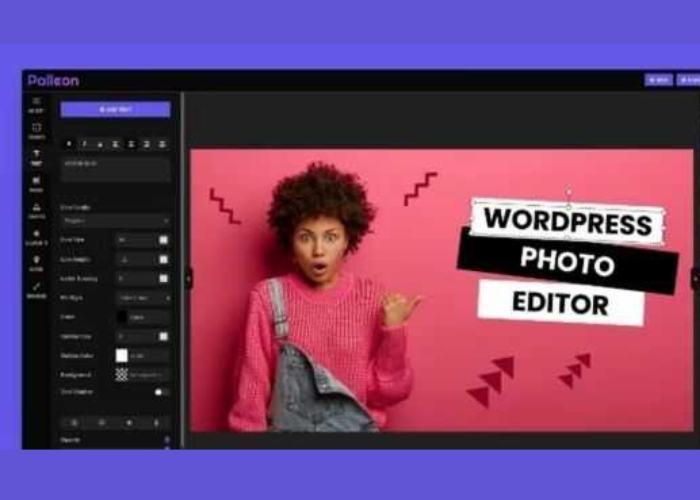
Task: Click left purple button in top-right header
Action: coord(659,80)
